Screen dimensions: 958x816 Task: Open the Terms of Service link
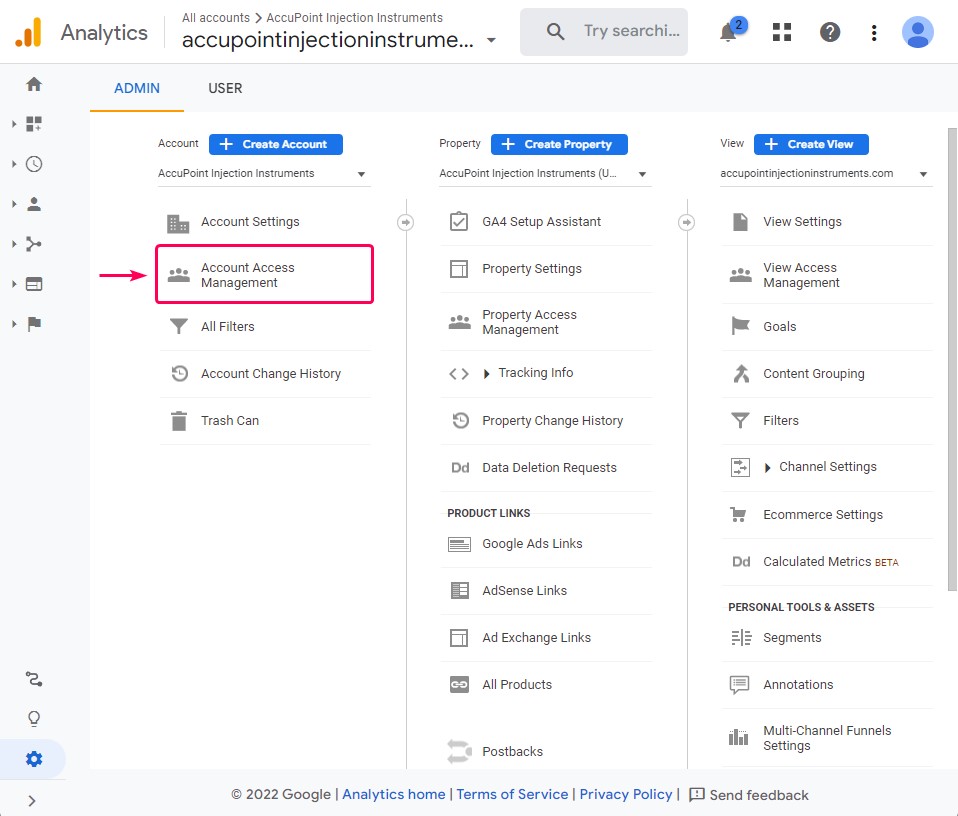coord(512,794)
